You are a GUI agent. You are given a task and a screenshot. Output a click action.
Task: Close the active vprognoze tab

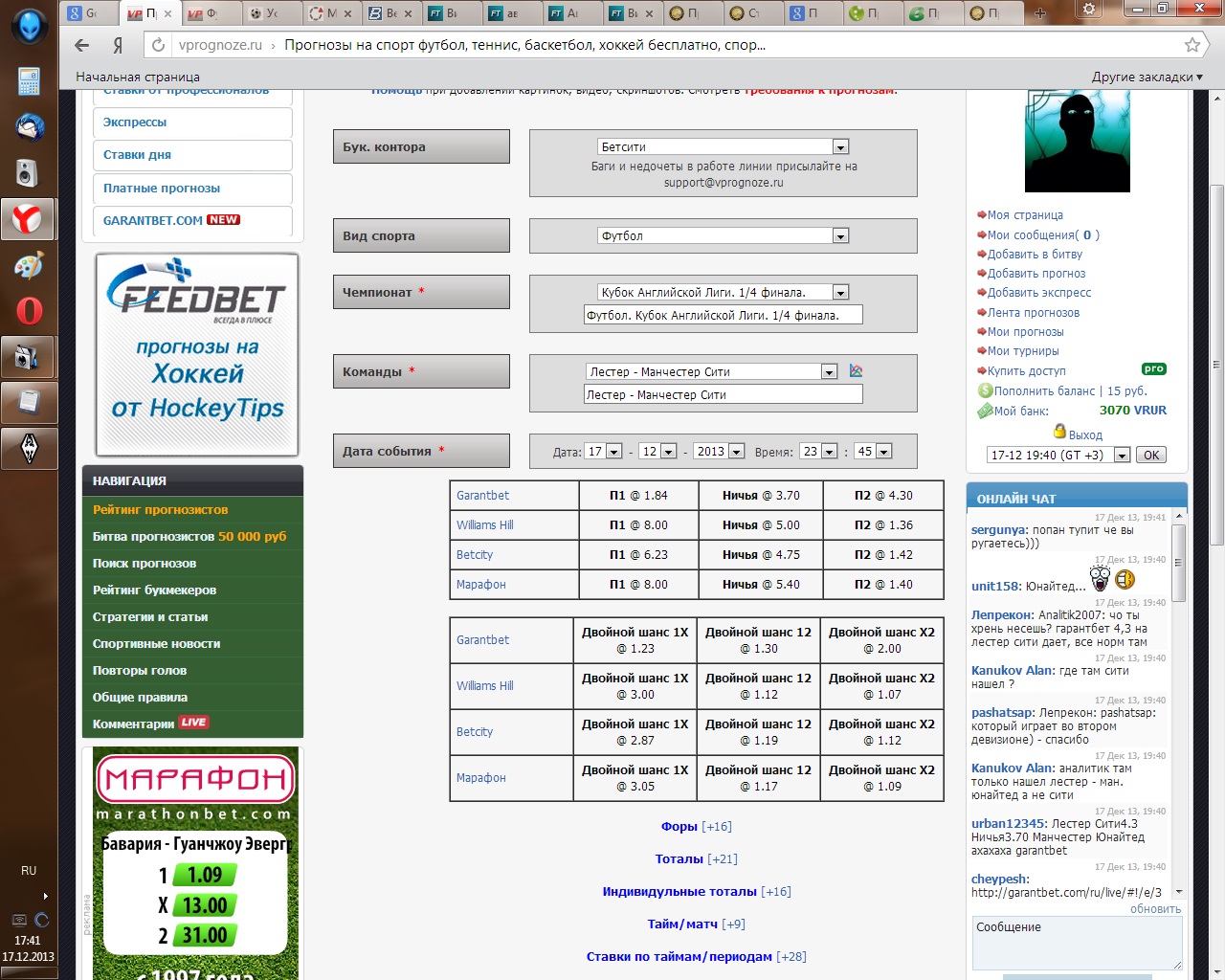167,13
